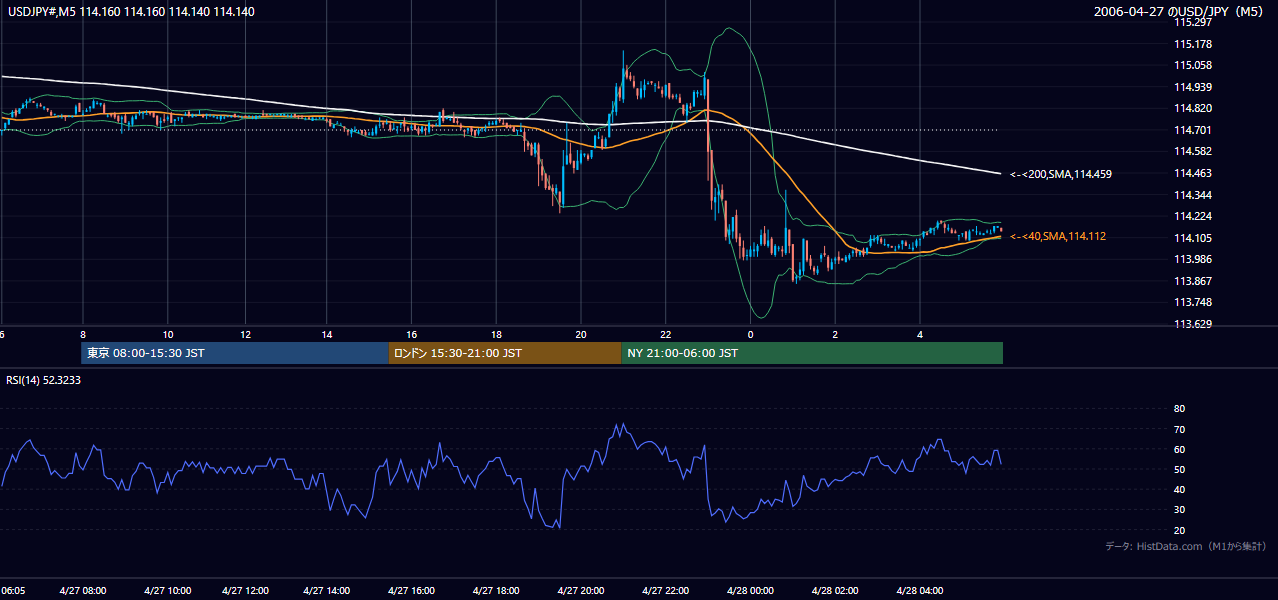Click bottom time label 4/28 00:00

coord(750,590)
